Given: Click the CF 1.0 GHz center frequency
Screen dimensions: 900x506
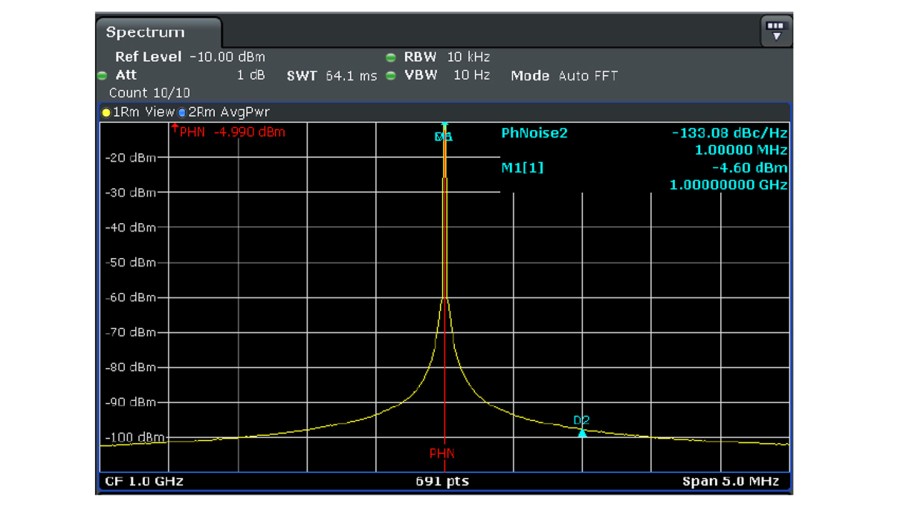Looking at the screenshot, I should click(143, 481).
